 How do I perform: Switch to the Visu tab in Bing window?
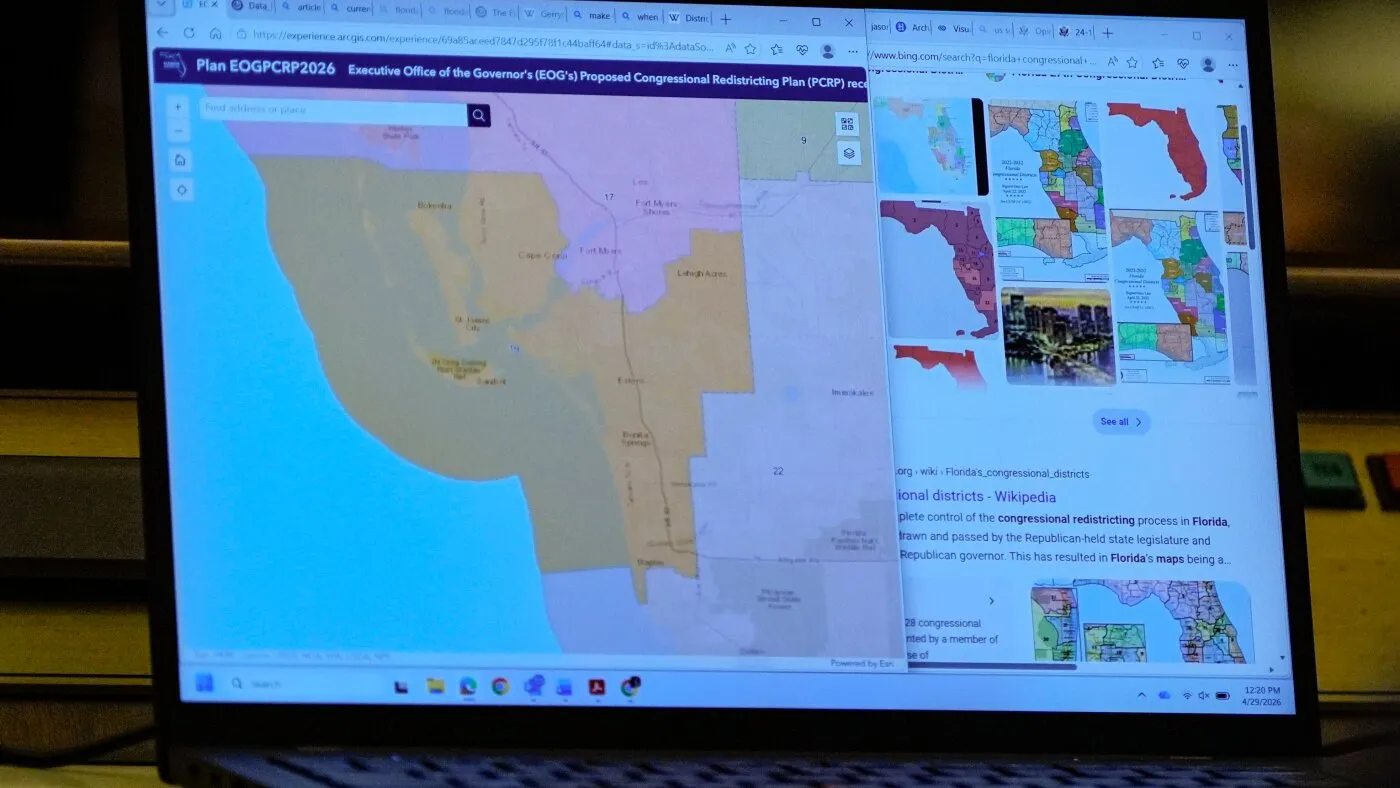click(953, 28)
